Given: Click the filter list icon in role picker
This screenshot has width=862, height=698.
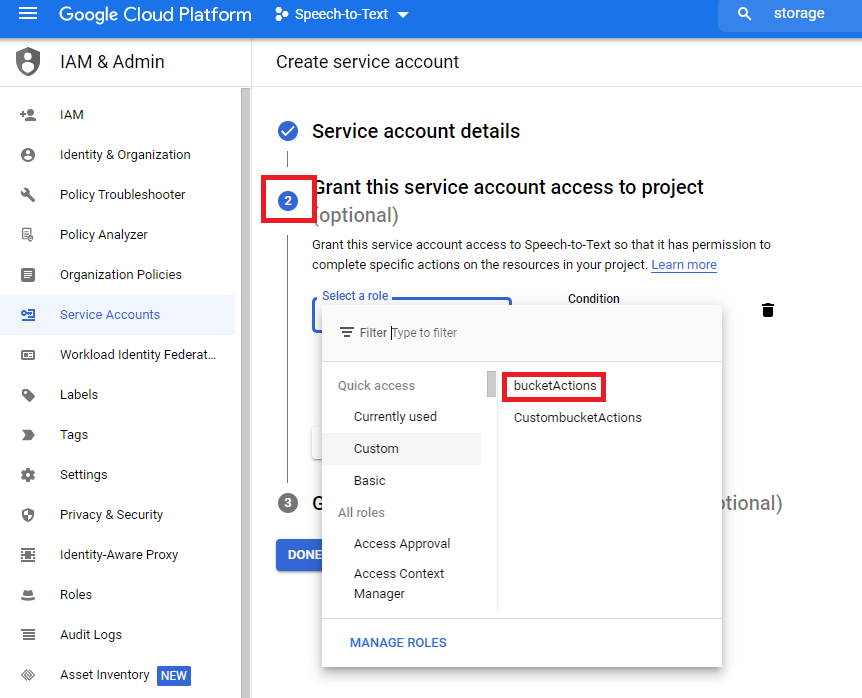Looking at the screenshot, I should click(347, 333).
